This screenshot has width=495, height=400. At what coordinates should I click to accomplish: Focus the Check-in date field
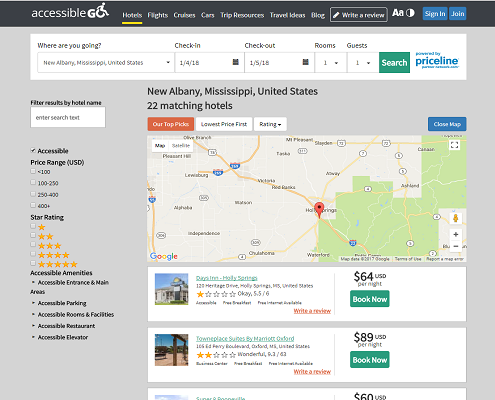coord(209,62)
